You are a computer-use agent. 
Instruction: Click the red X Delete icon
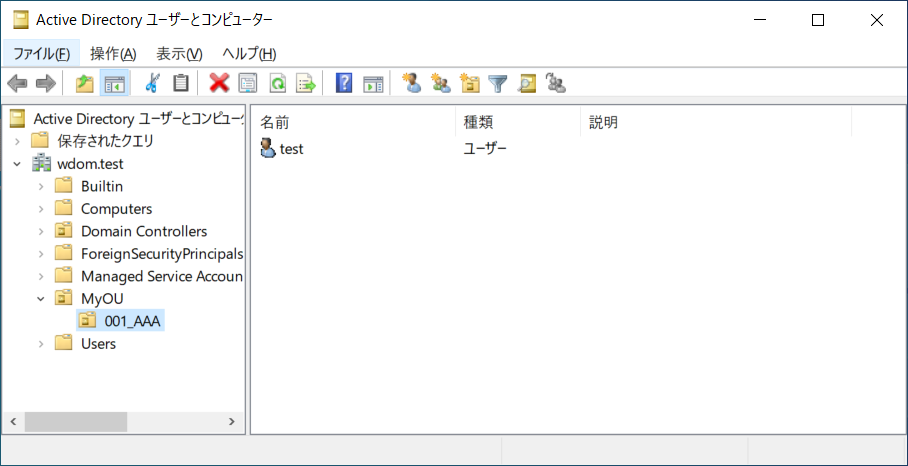[219, 83]
